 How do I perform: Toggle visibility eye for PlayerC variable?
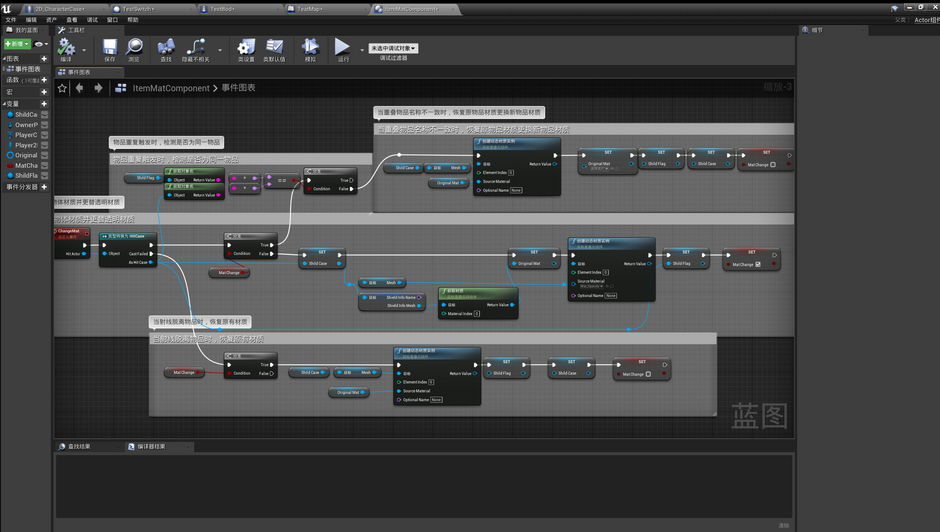coord(44,135)
